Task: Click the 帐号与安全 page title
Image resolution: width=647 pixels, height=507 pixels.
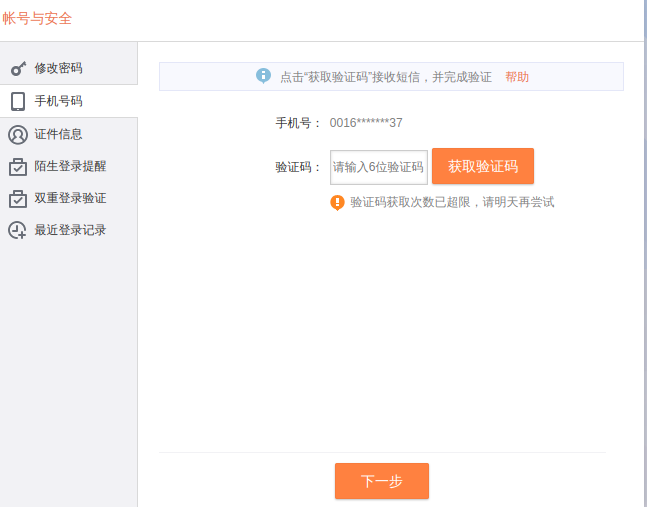Action: [x=37, y=19]
